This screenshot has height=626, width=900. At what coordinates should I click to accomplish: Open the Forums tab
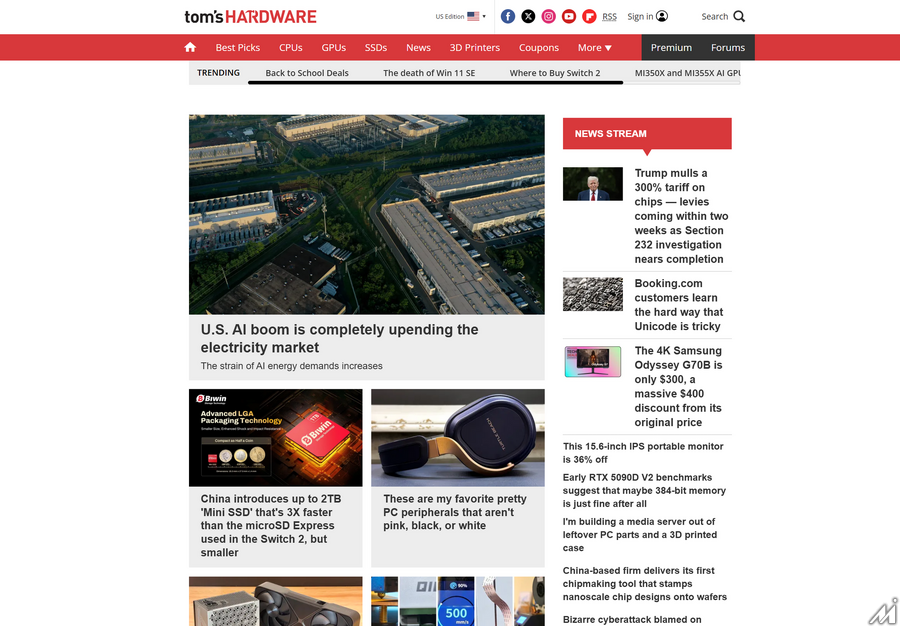728,48
